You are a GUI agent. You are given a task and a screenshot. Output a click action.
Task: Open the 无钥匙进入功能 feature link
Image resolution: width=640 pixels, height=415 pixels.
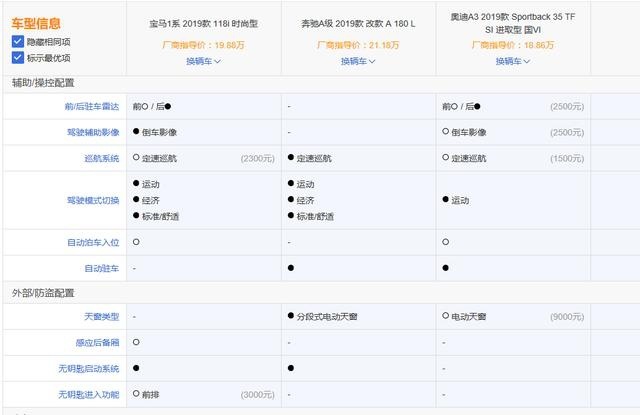89,395
